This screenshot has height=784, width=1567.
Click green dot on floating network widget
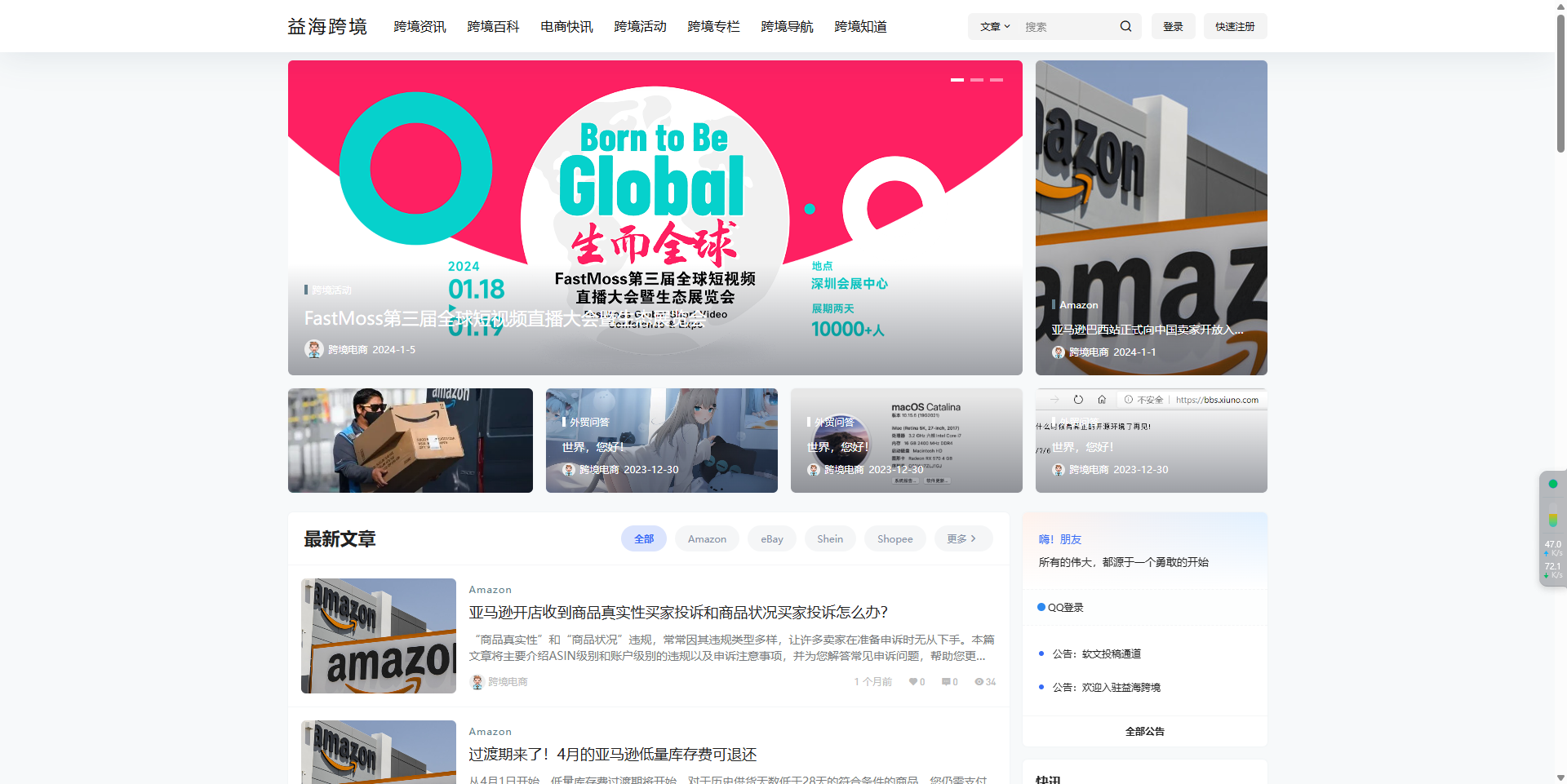click(1552, 484)
